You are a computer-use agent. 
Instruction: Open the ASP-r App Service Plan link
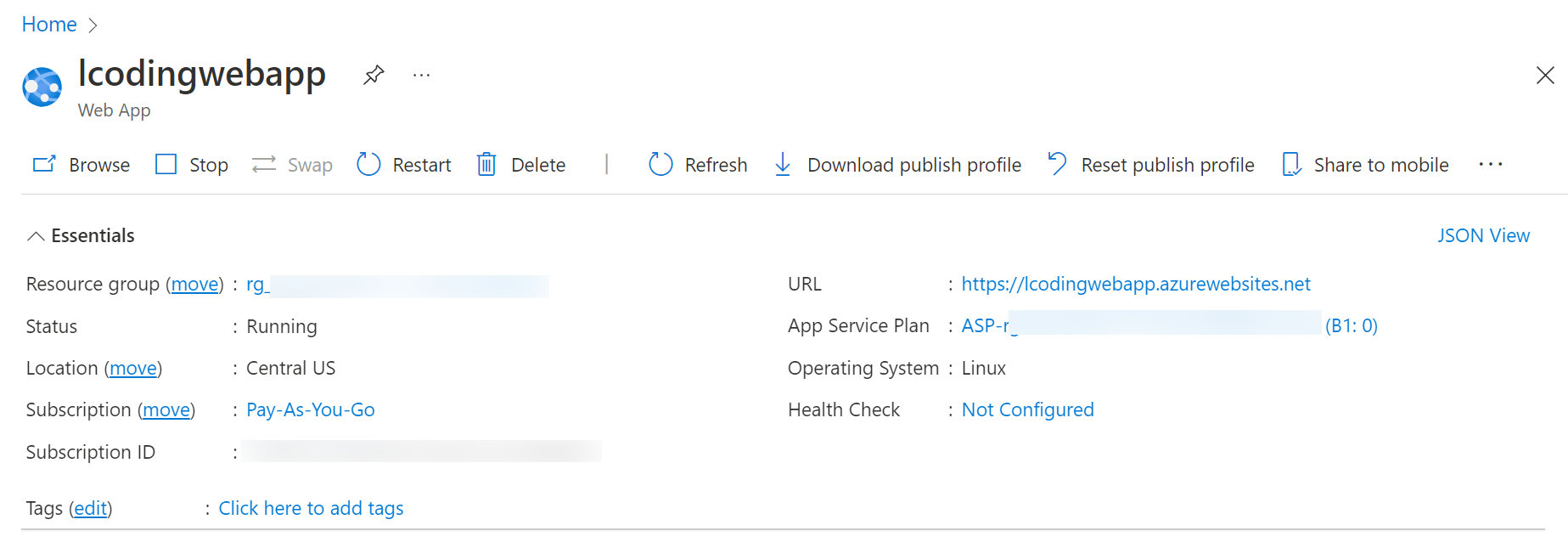coord(1141,326)
